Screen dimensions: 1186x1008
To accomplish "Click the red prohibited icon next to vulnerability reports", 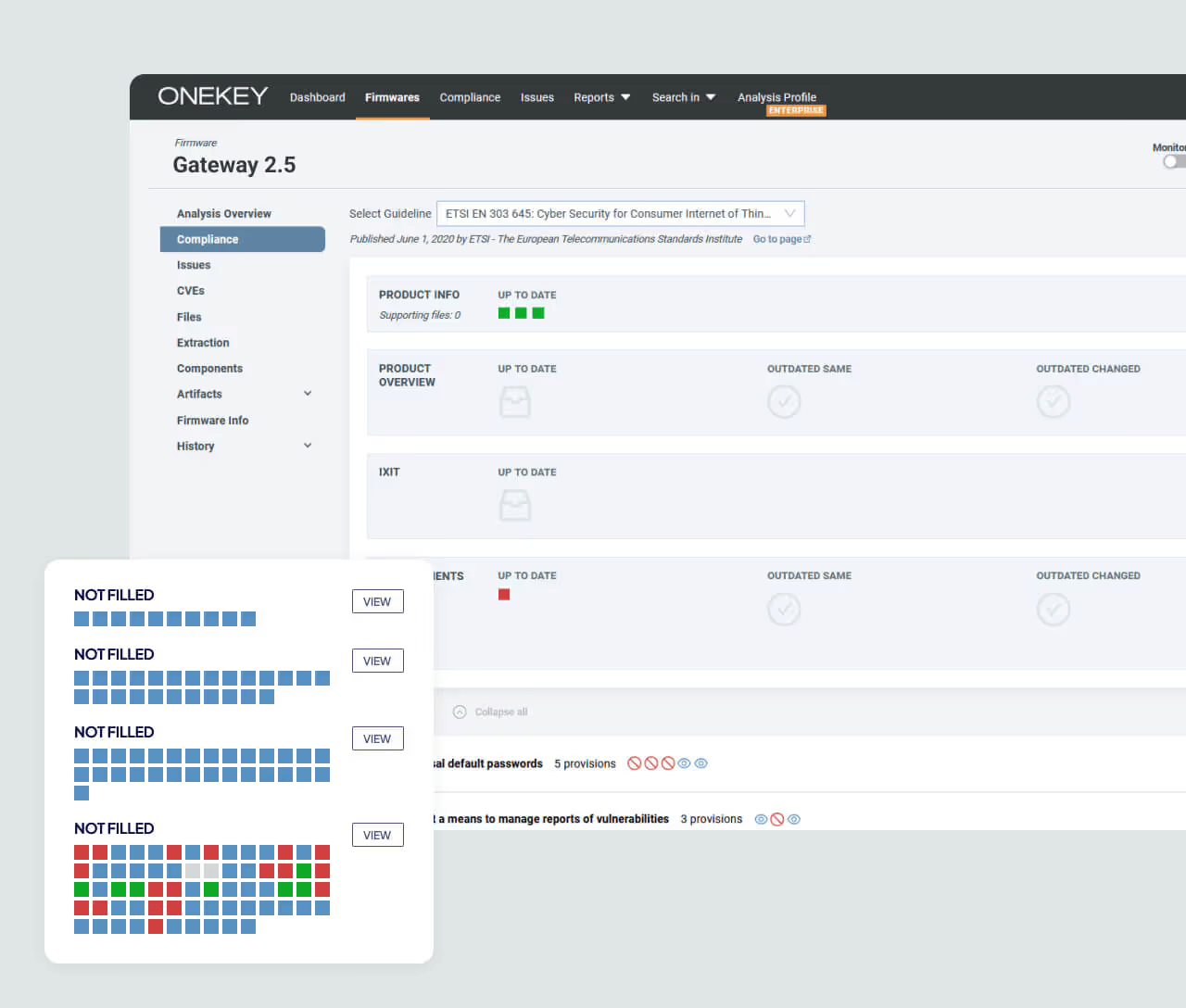I will click(777, 819).
